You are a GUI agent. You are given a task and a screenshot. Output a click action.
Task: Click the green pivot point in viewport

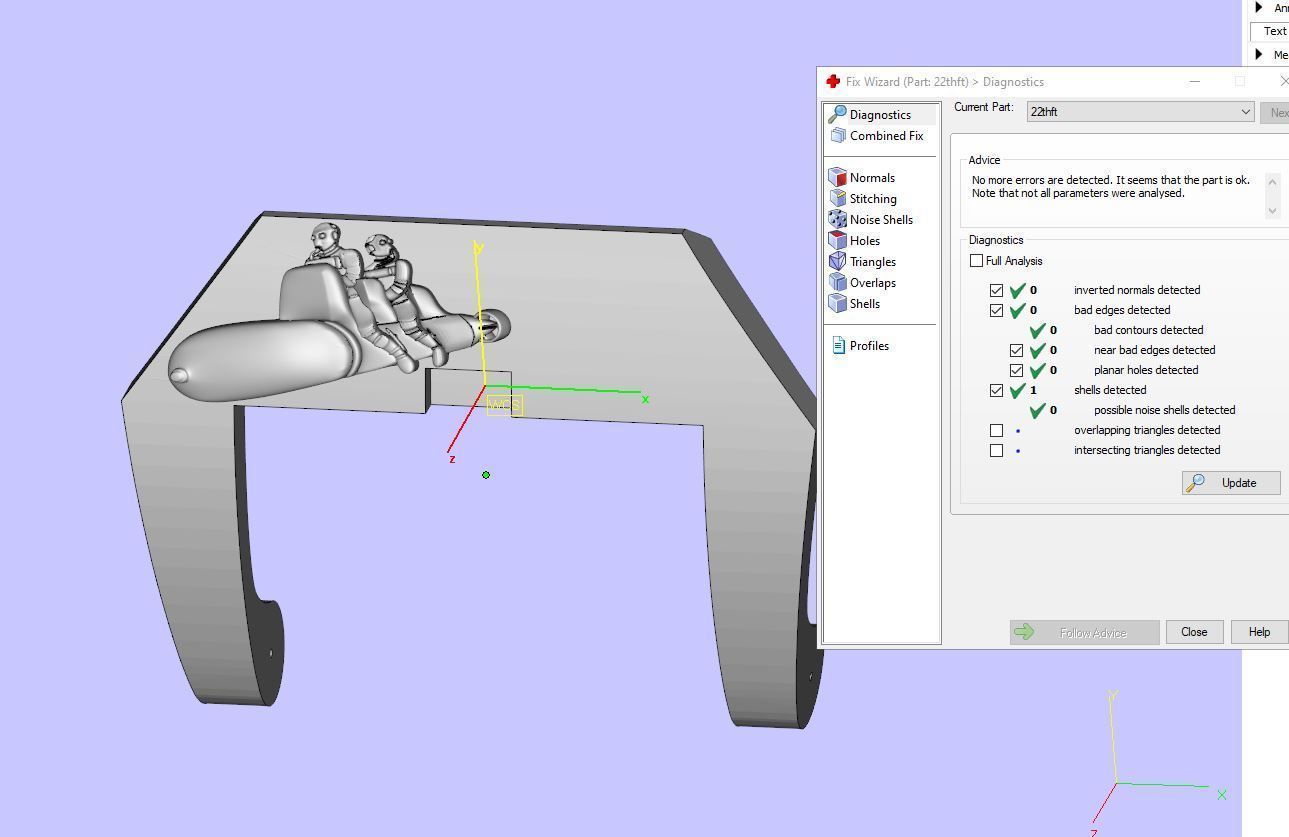[486, 475]
